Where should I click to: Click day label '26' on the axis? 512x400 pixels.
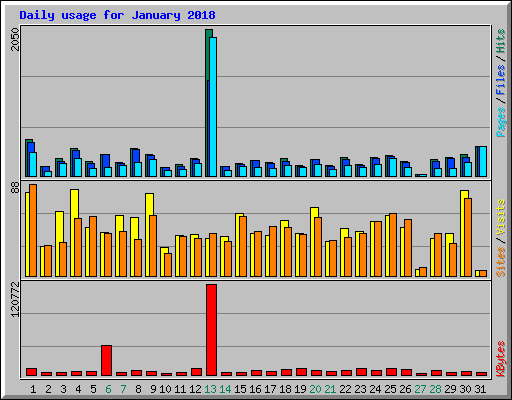405,389
